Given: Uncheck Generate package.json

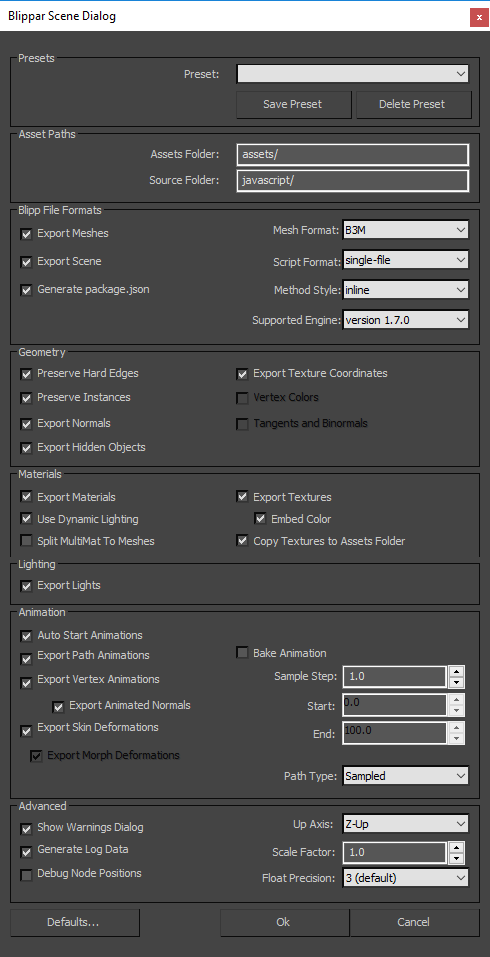Looking at the screenshot, I should click(x=26, y=290).
